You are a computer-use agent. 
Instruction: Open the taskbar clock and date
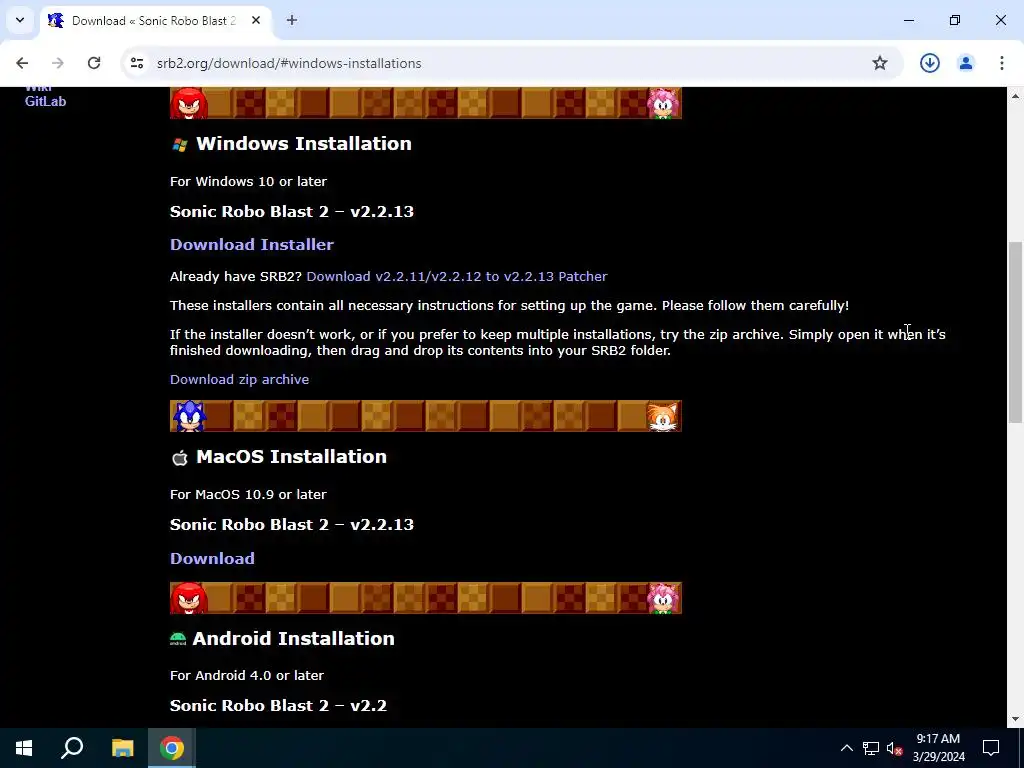(x=938, y=748)
